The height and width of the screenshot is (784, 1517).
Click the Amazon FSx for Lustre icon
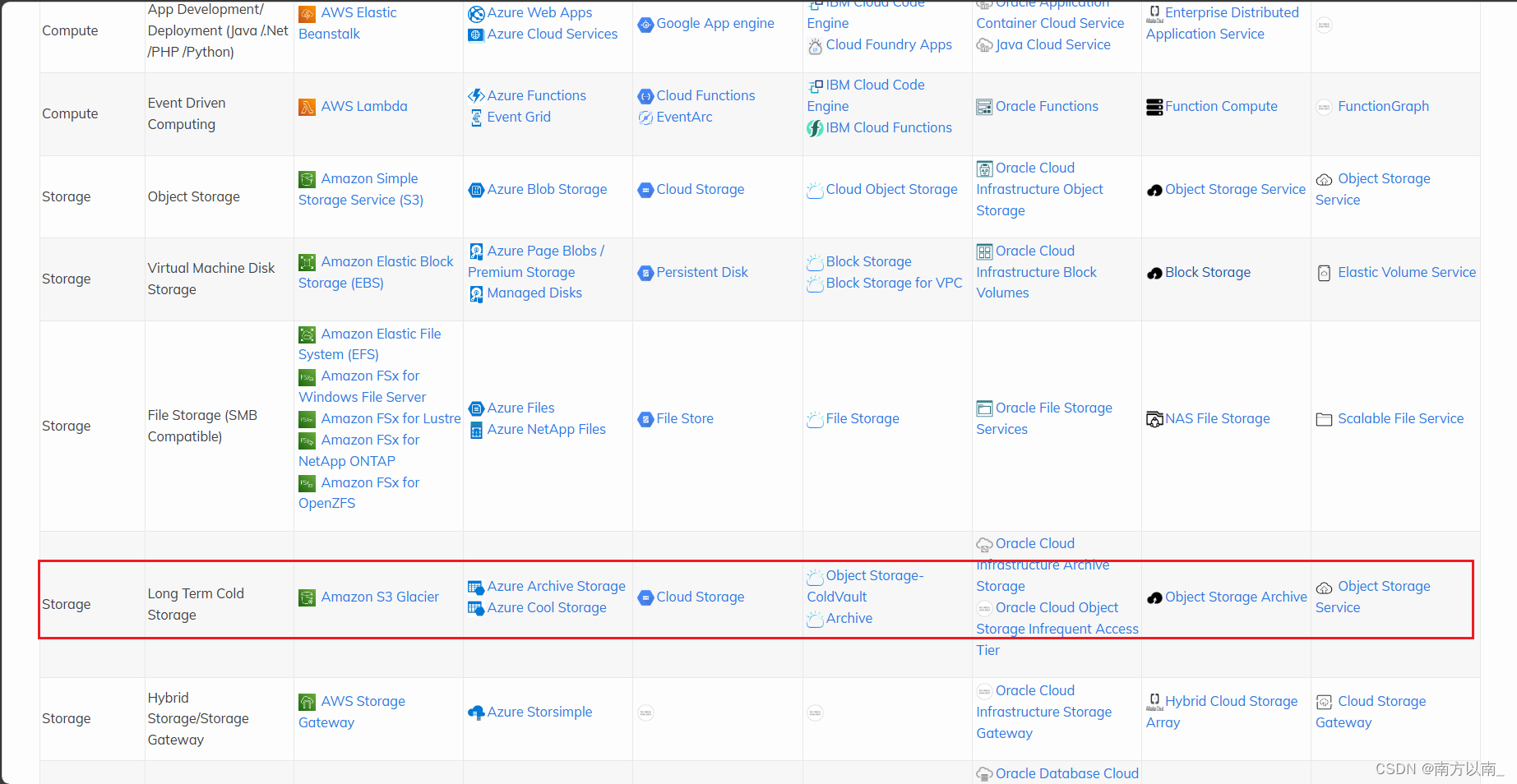click(307, 419)
